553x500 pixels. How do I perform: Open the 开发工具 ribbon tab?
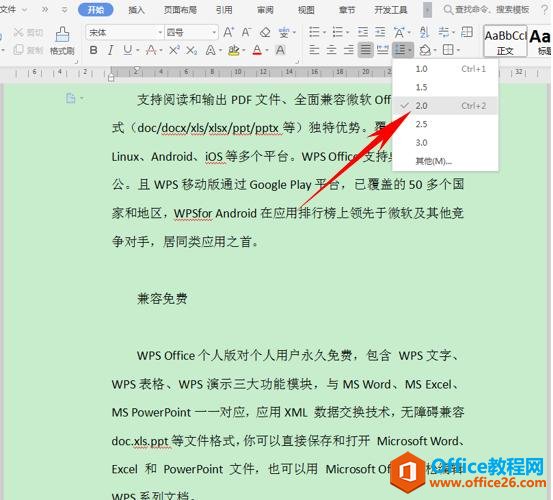(391, 10)
